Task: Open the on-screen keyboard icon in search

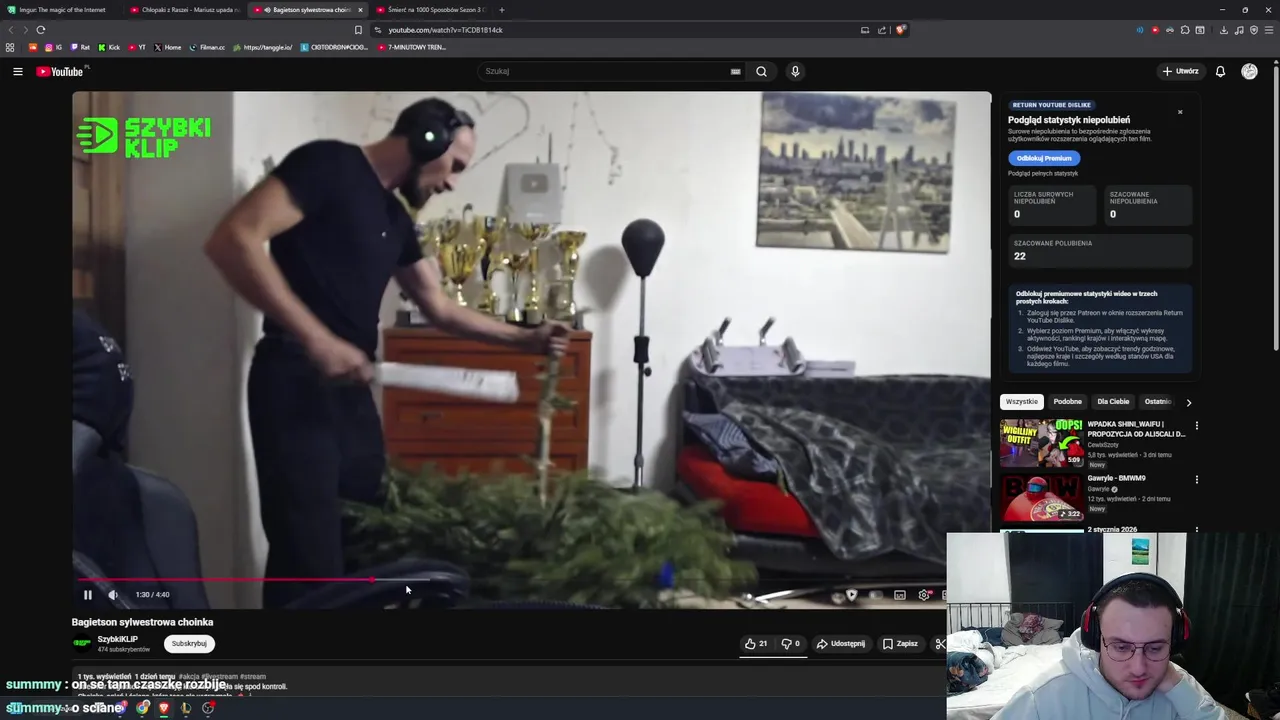Action: (735, 71)
